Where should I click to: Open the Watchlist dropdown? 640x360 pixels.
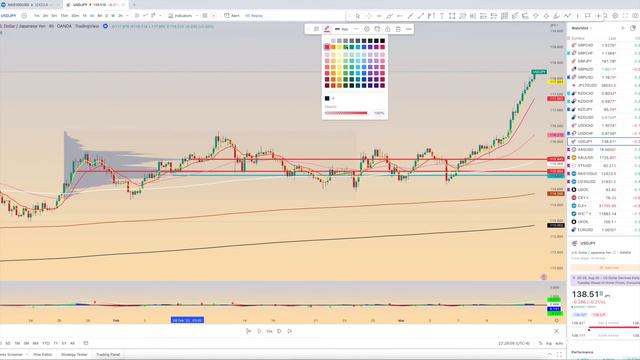[x=582, y=28]
